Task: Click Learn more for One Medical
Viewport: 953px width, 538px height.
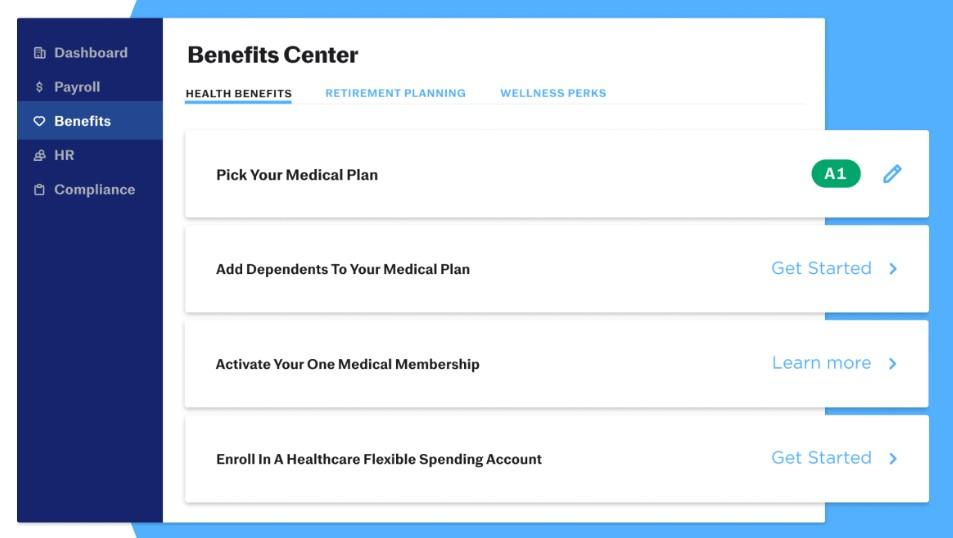Action: 821,363
